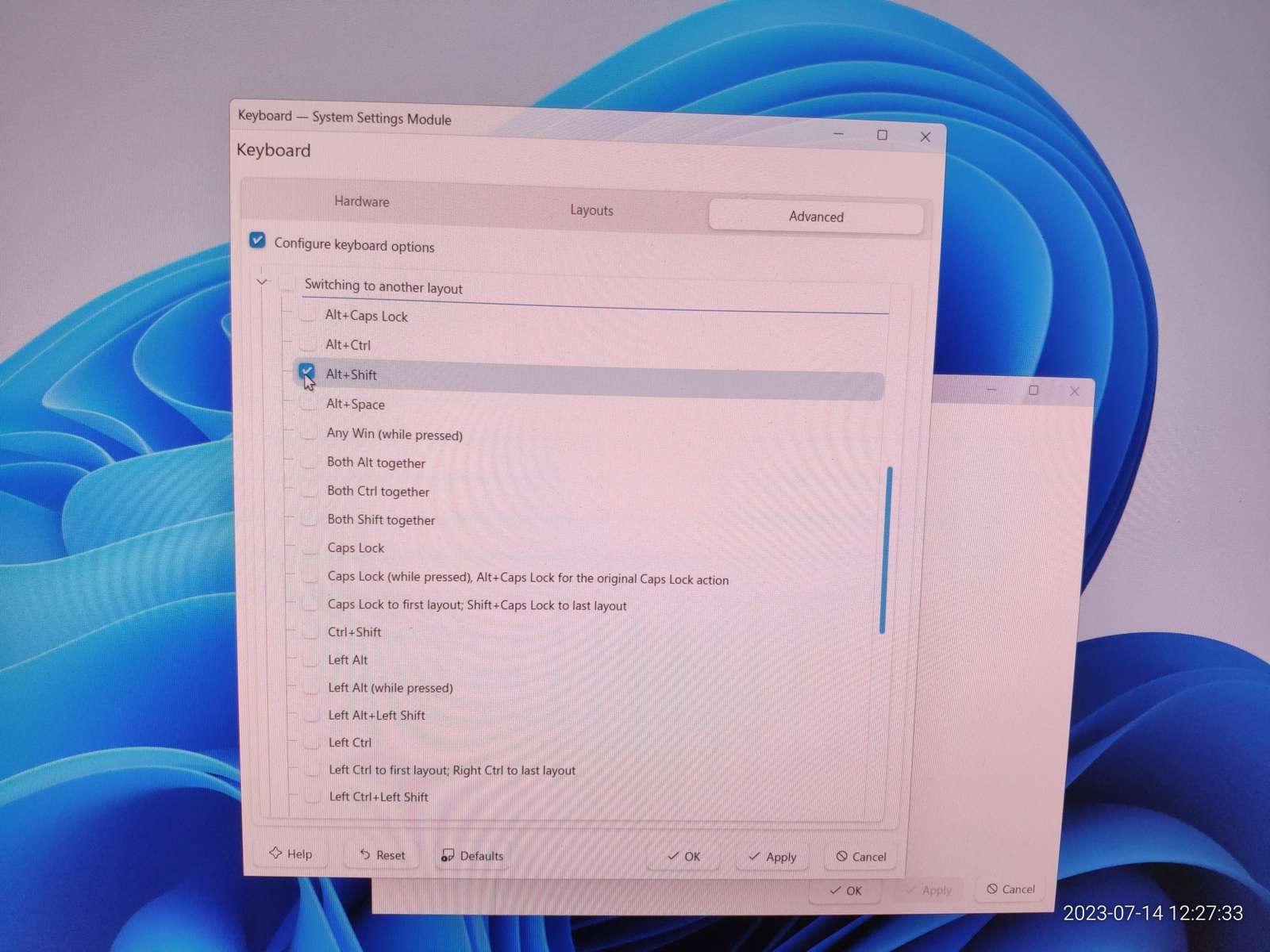
Task: Enable the Left Alt+Left Shift checkbox
Action: (311, 714)
